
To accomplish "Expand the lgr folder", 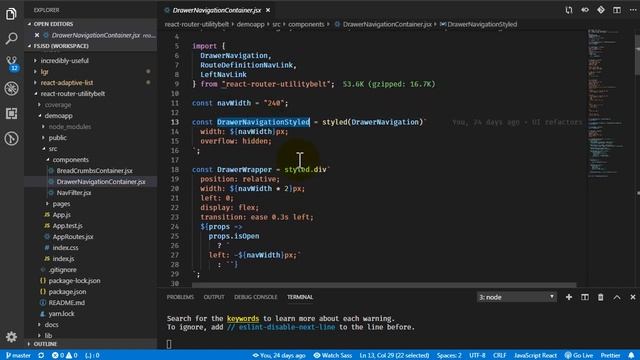I will (44, 72).
